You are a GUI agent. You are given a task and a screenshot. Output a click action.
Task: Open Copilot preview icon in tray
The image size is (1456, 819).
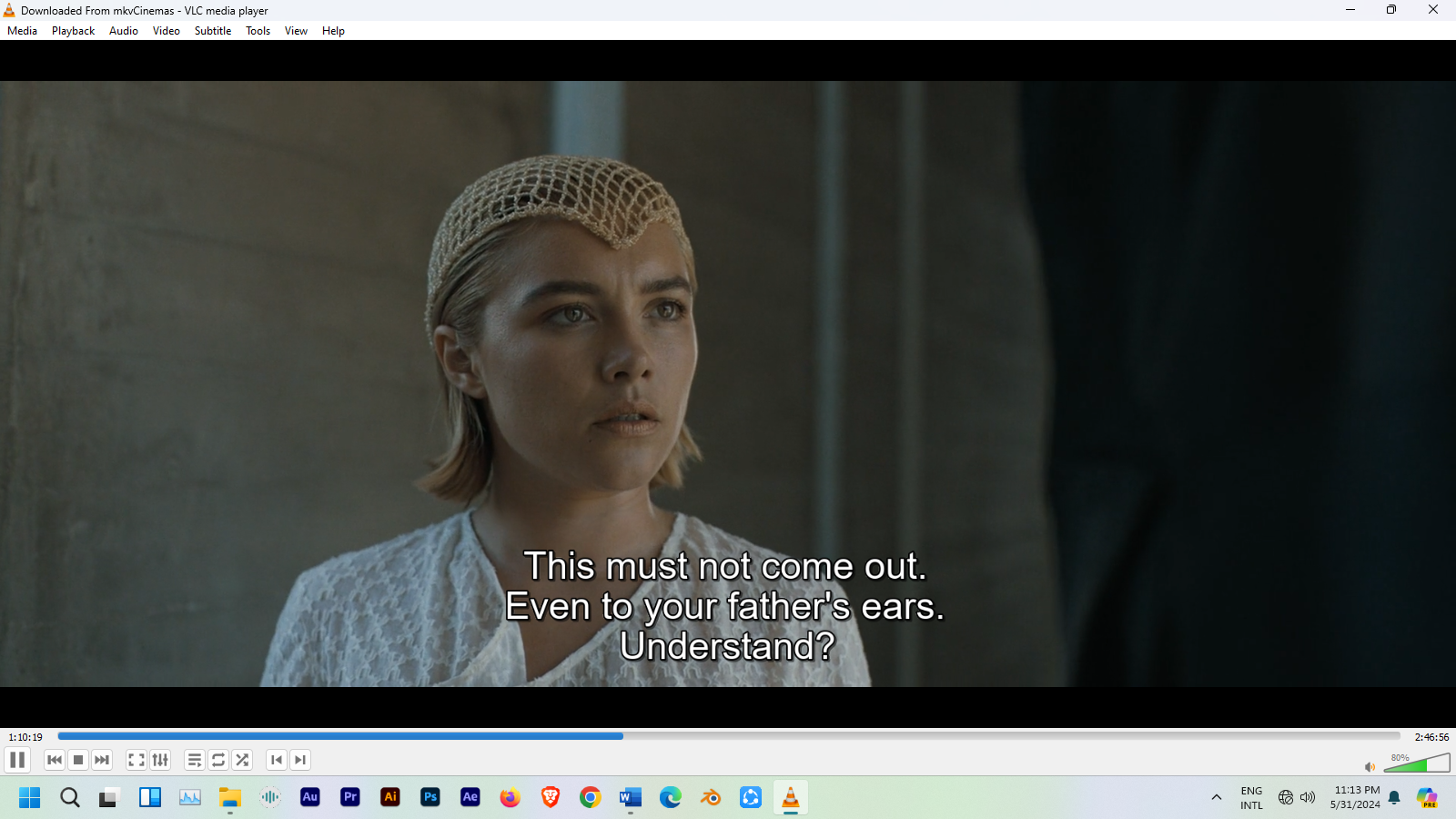point(1427,797)
